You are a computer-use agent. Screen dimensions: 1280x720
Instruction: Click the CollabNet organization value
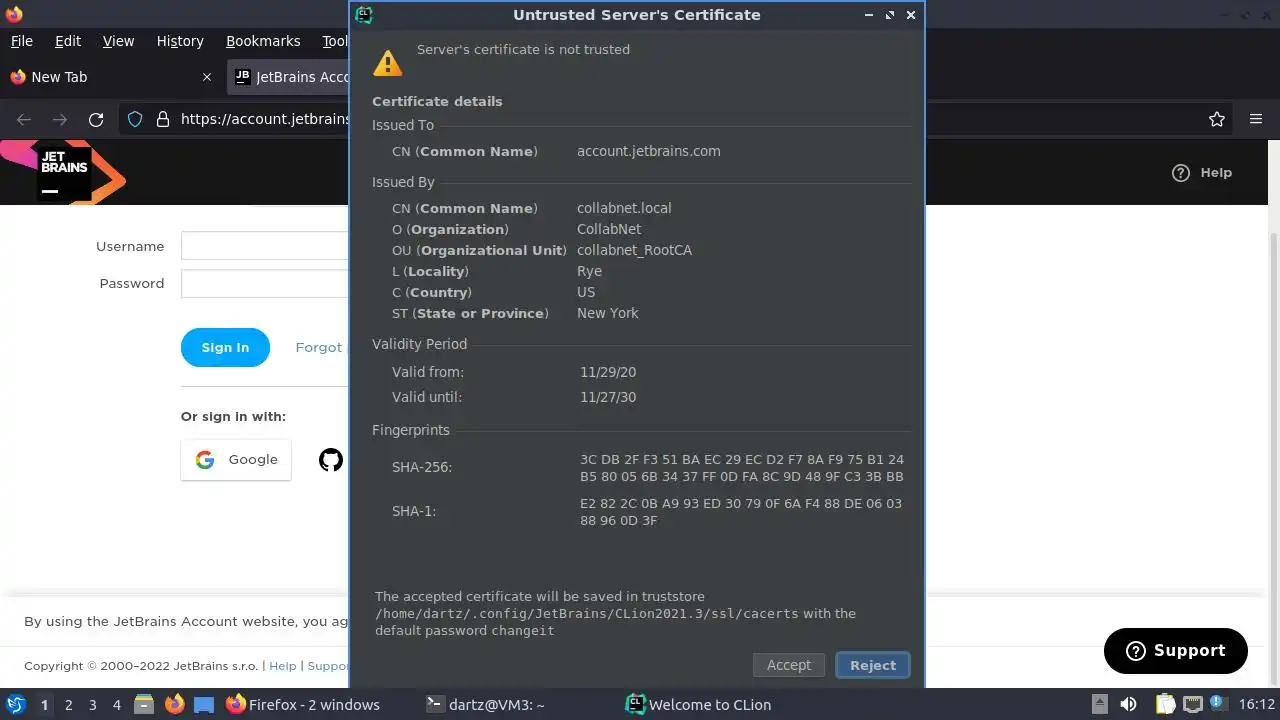tap(609, 229)
